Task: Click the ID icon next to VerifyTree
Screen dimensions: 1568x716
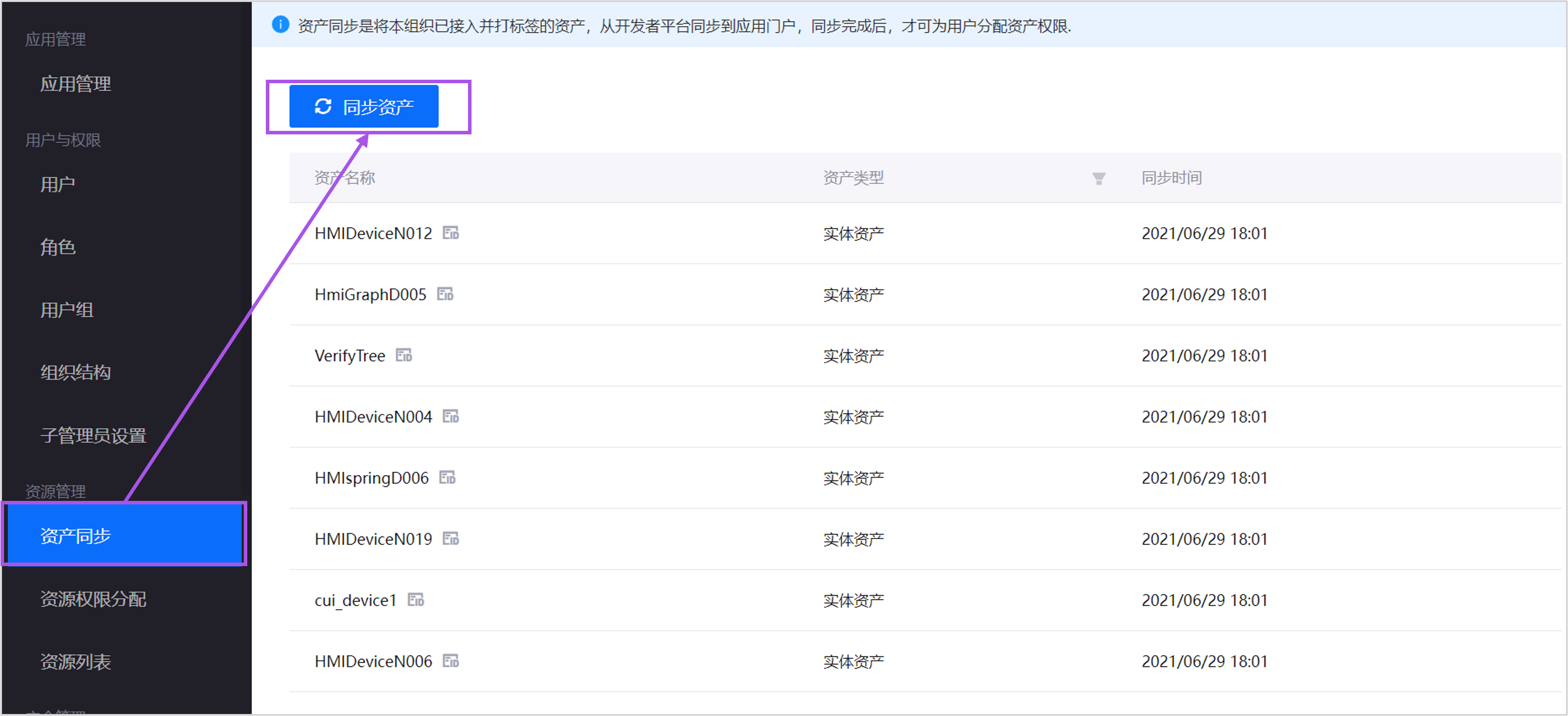Action: coord(404,355)
